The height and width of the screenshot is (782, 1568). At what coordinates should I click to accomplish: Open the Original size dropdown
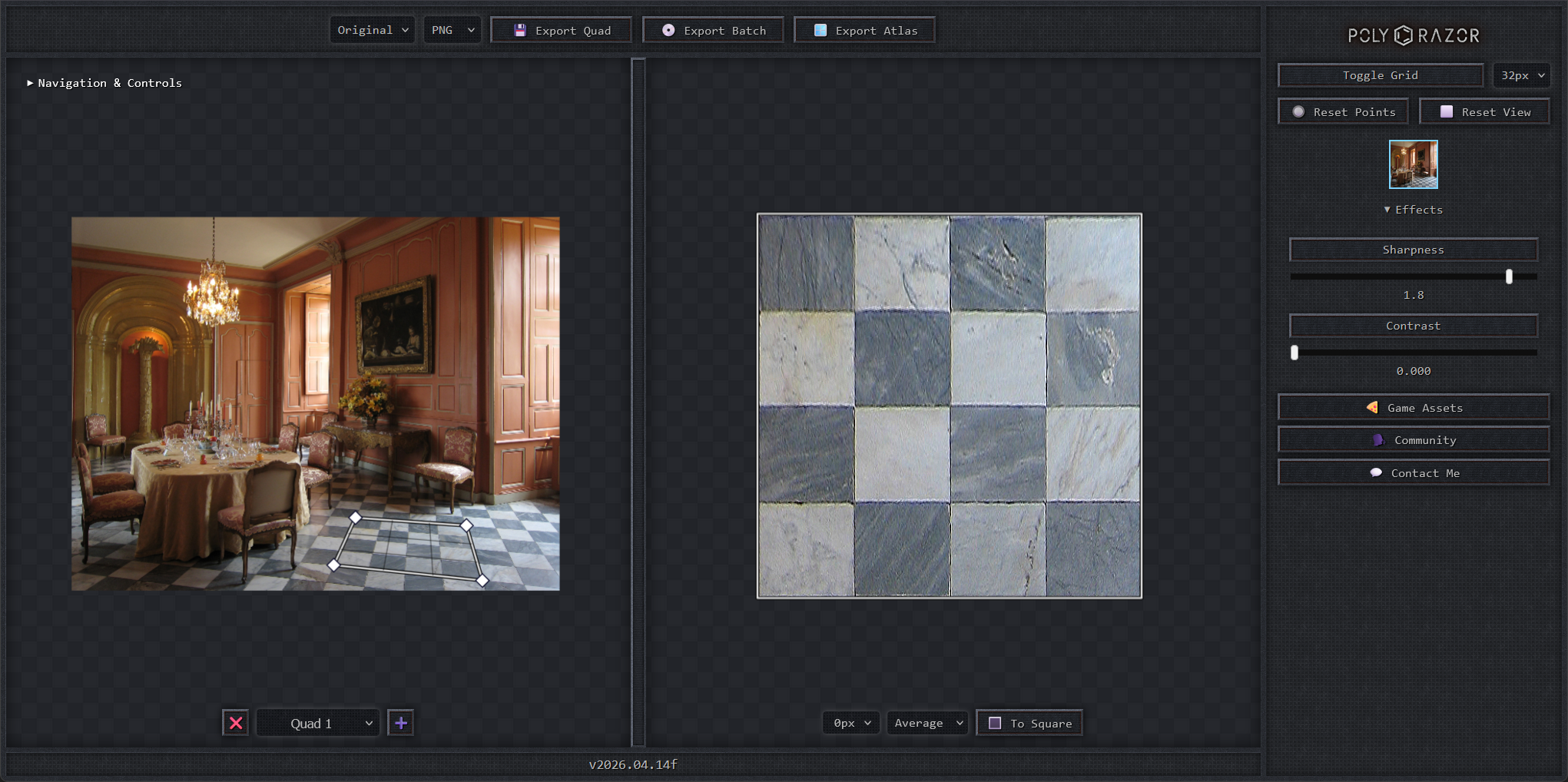(373, 30)
